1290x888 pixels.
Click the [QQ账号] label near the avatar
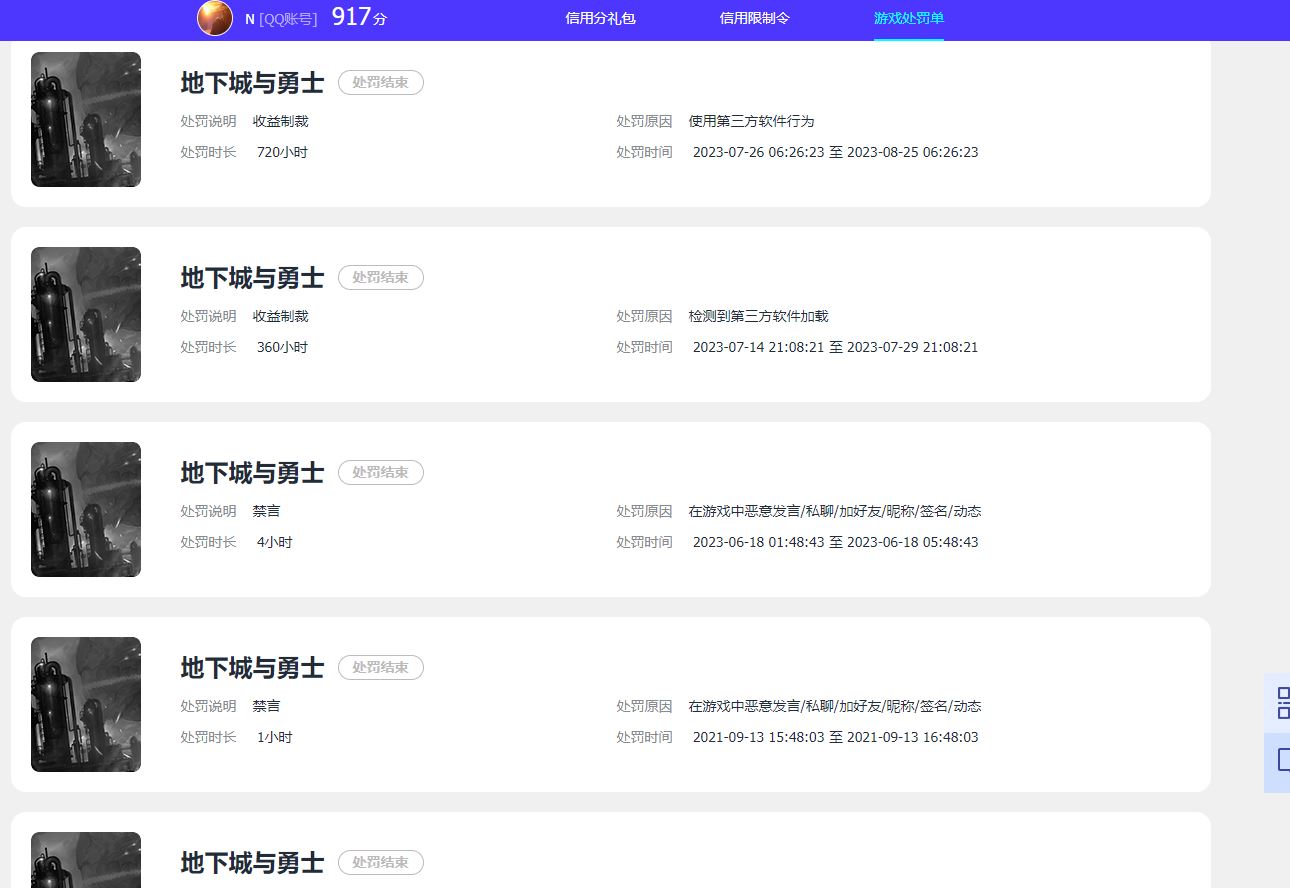point(288,19)
